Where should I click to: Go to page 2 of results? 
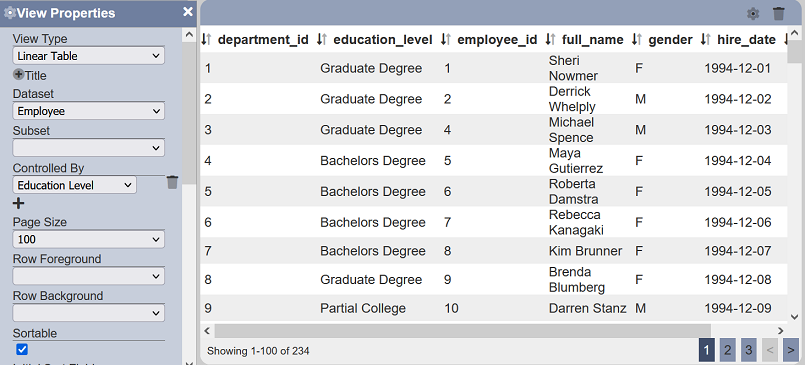tap(727, 351)
